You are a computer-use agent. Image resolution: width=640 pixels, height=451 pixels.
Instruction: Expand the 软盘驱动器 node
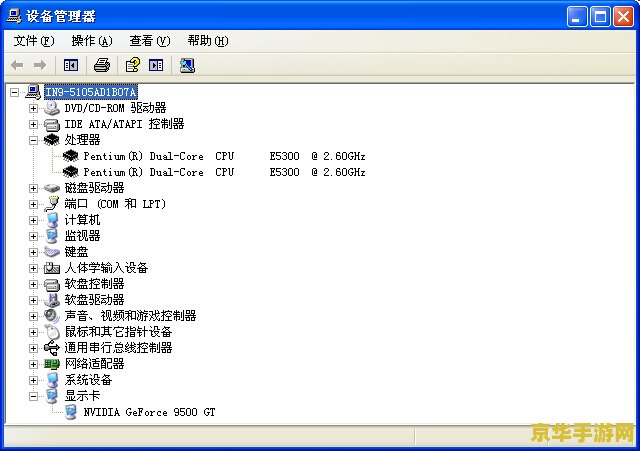click(33, 300)
